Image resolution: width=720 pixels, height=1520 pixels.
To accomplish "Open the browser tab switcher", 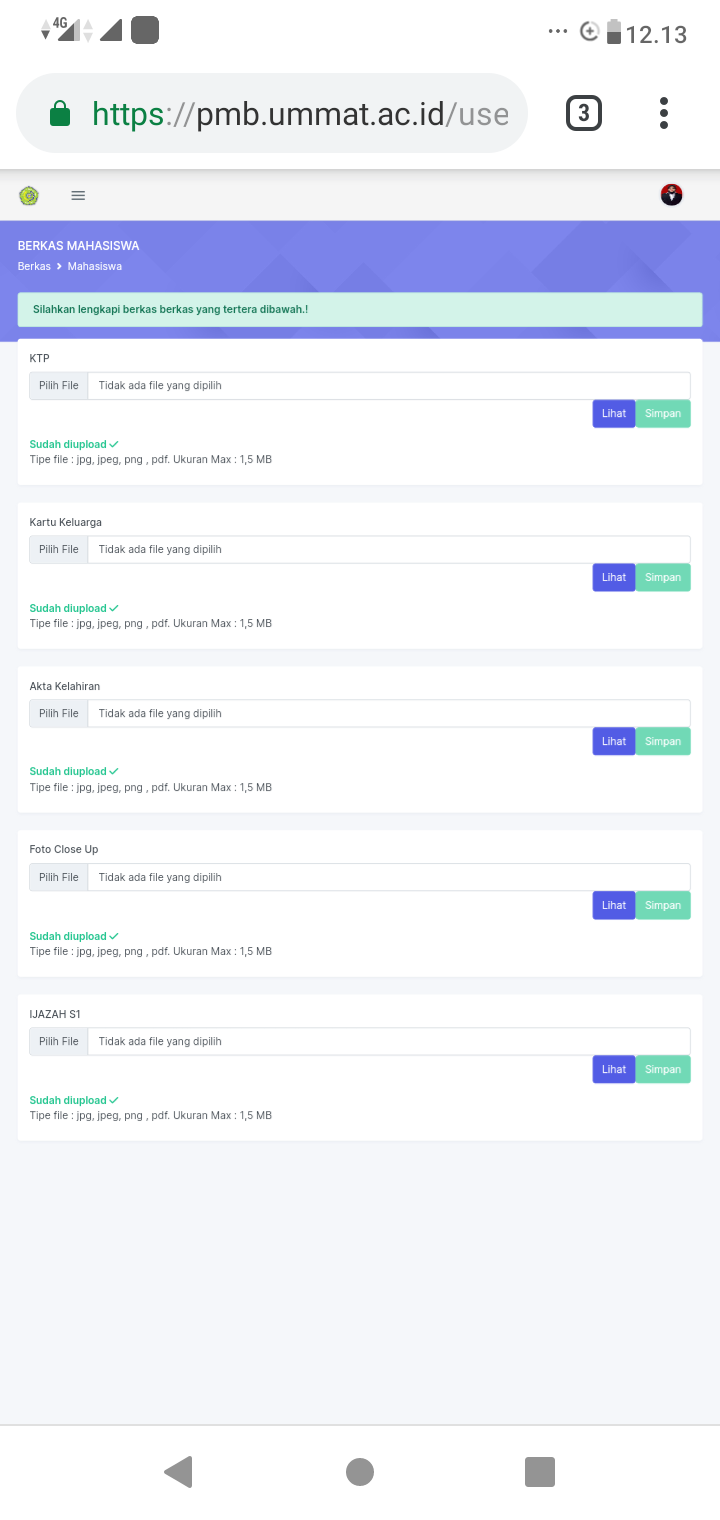I will click(x=584, y=113).
